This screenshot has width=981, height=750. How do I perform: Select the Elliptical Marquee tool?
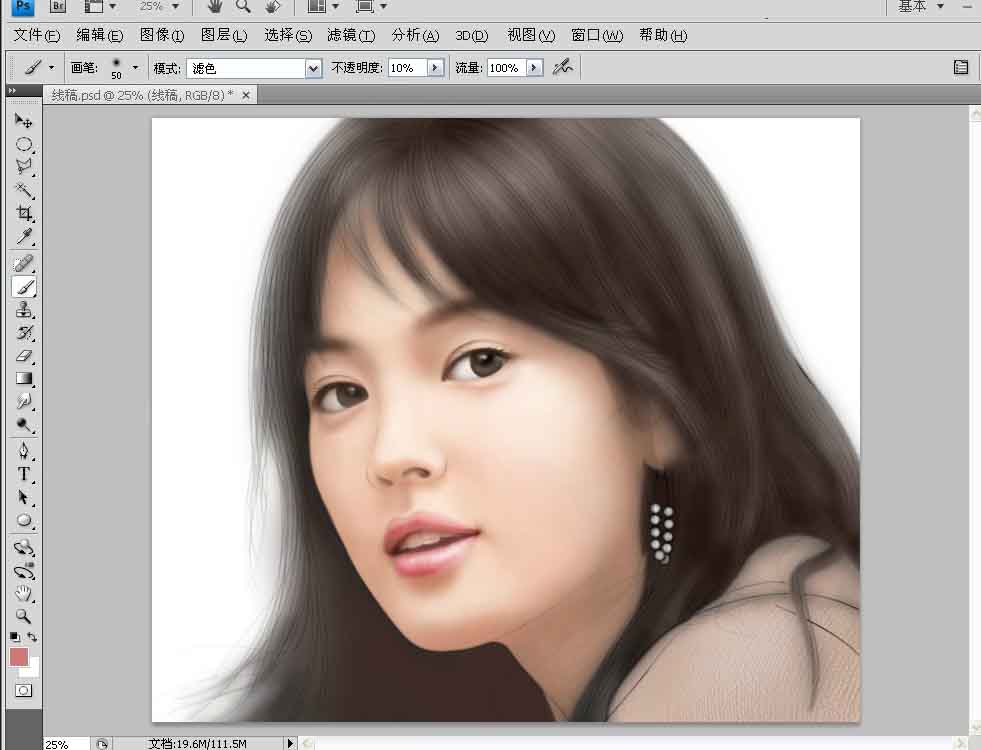coord(24,144)
